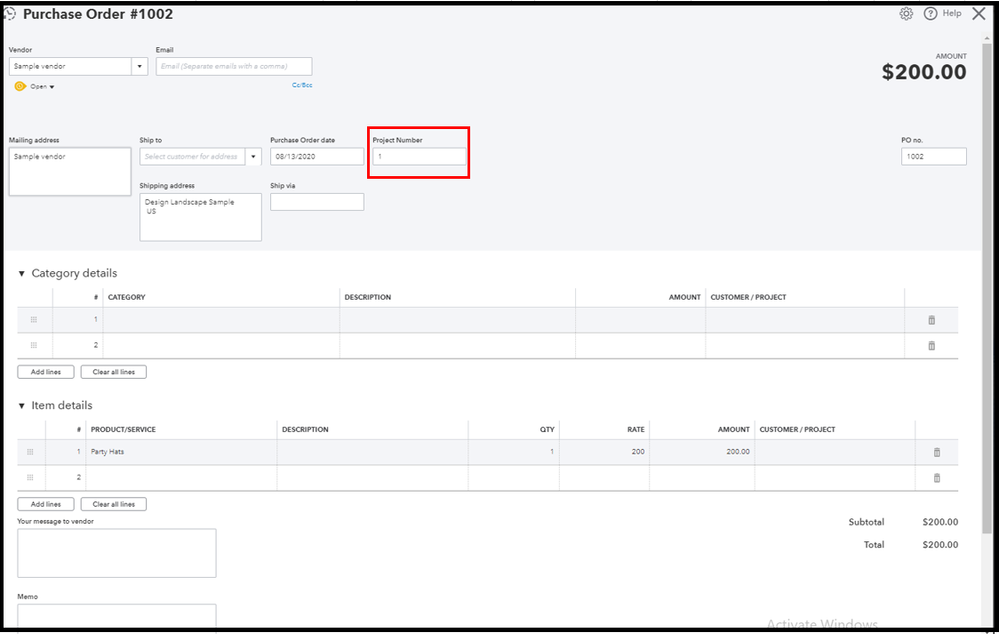Click the Cc/Bcc link
Viewport: 999px width, 634px height.
pyautogui.click(x=302, y=85)
